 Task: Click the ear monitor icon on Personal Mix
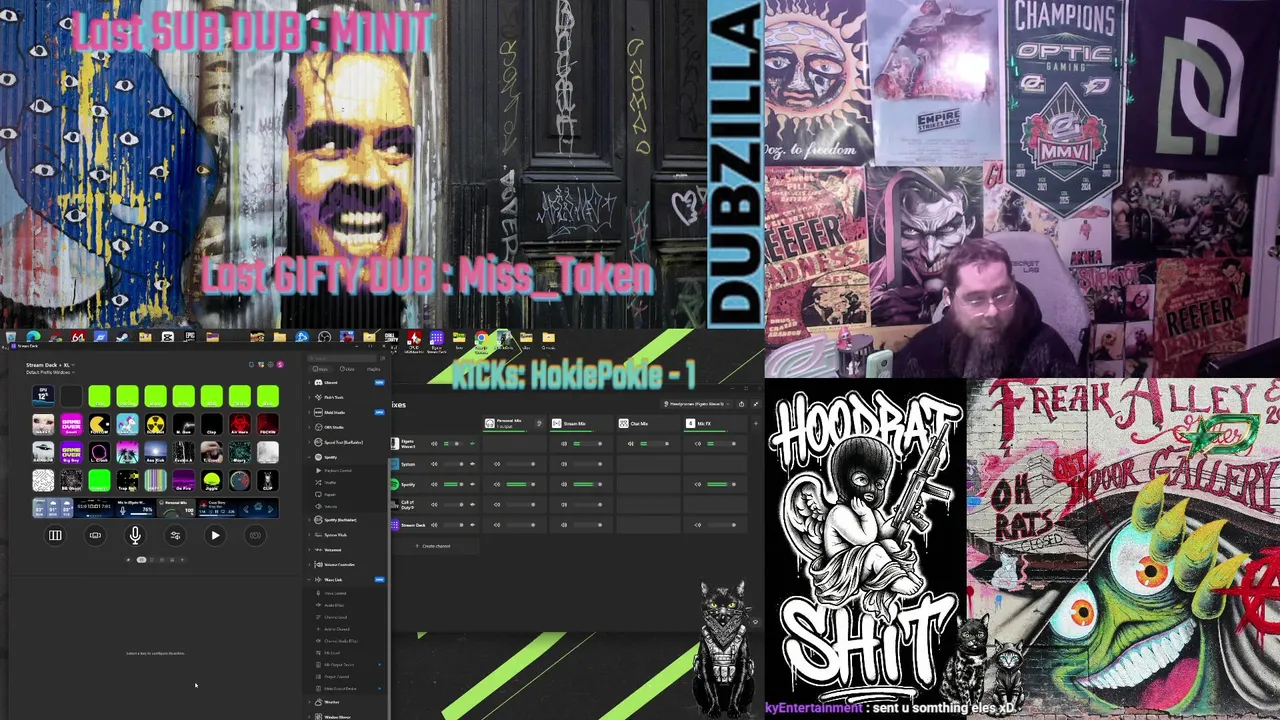pos(539,423)
